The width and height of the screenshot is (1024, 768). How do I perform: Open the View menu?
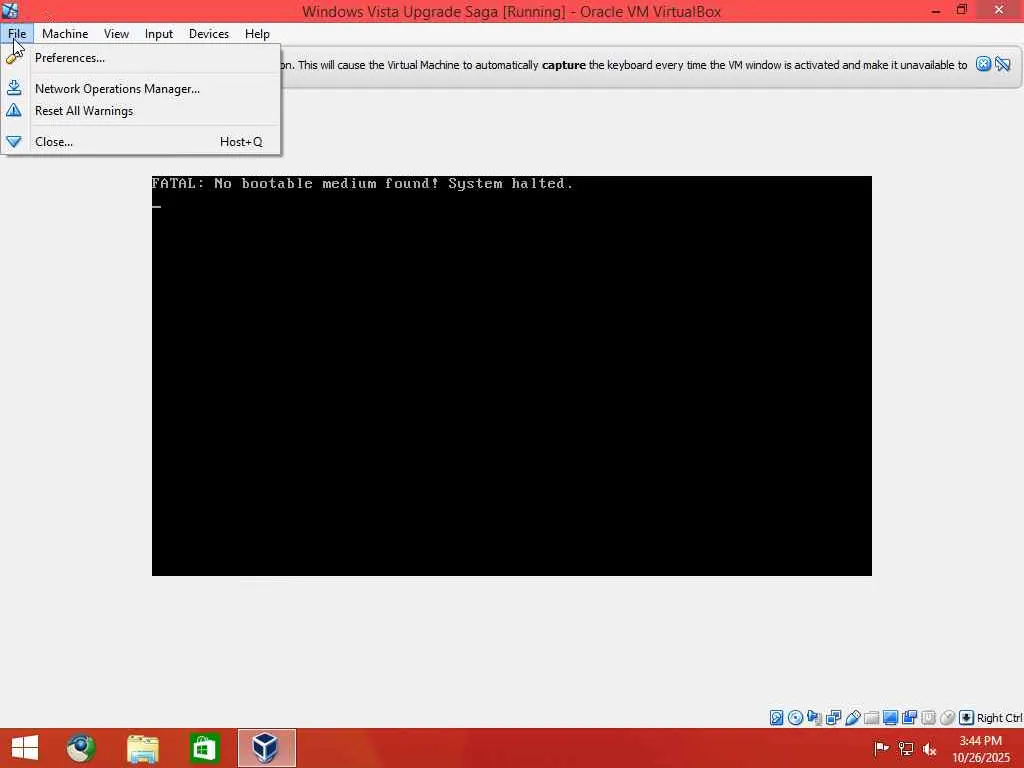pyautogui.click(x=116, y=33)
